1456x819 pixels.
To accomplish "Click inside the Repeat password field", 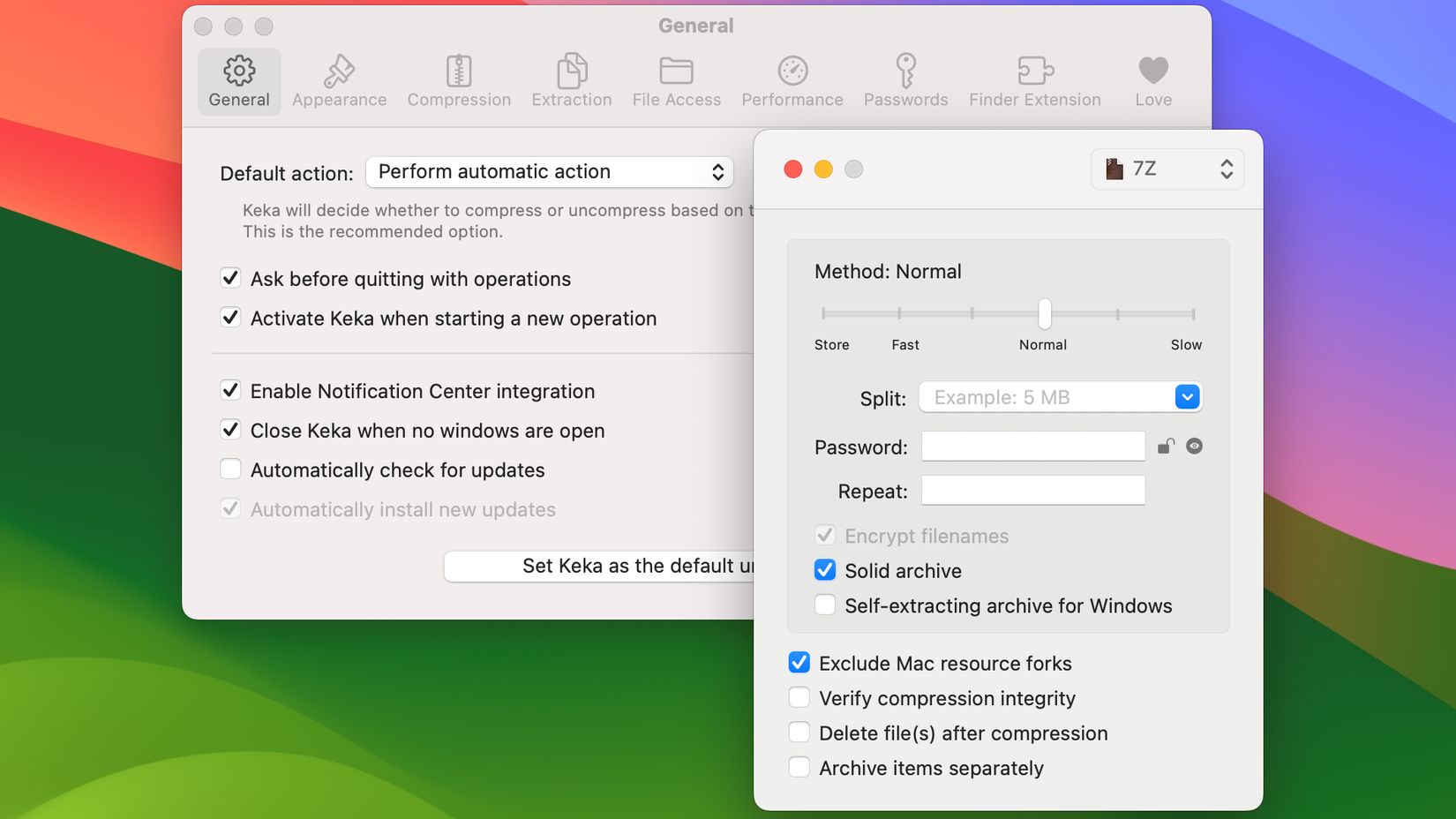I will pos(1032,490).
